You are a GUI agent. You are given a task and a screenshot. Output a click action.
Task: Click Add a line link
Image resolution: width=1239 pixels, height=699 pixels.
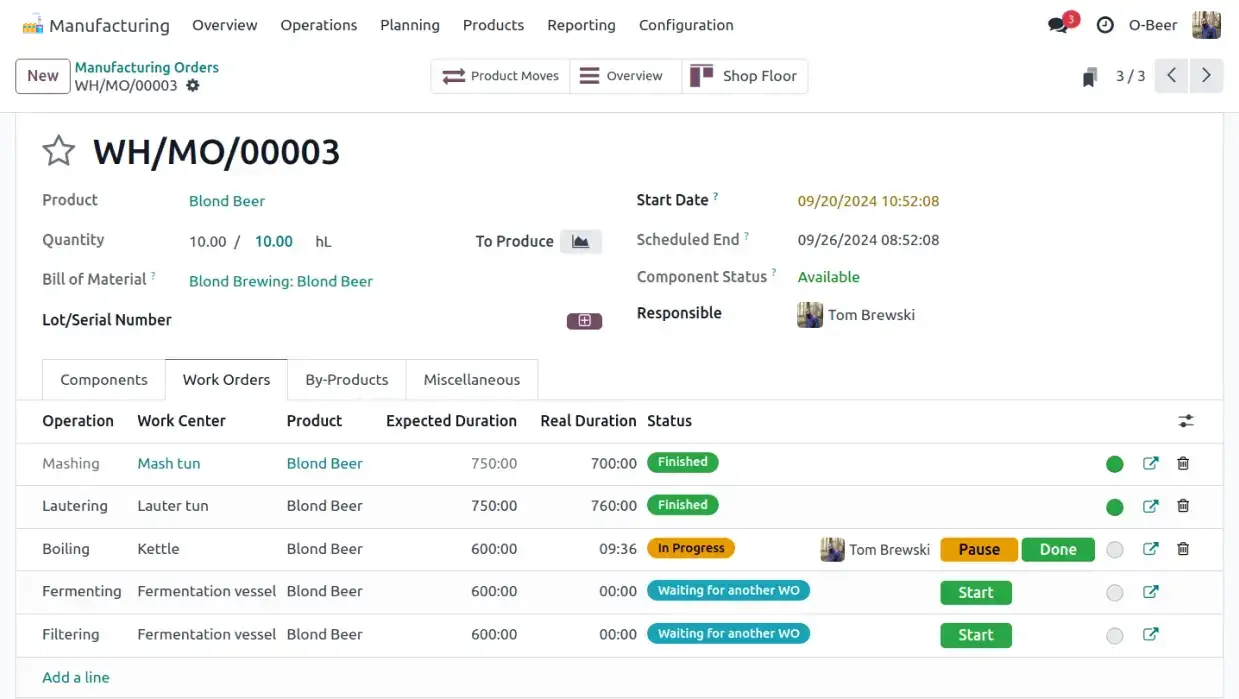point(76,677)
